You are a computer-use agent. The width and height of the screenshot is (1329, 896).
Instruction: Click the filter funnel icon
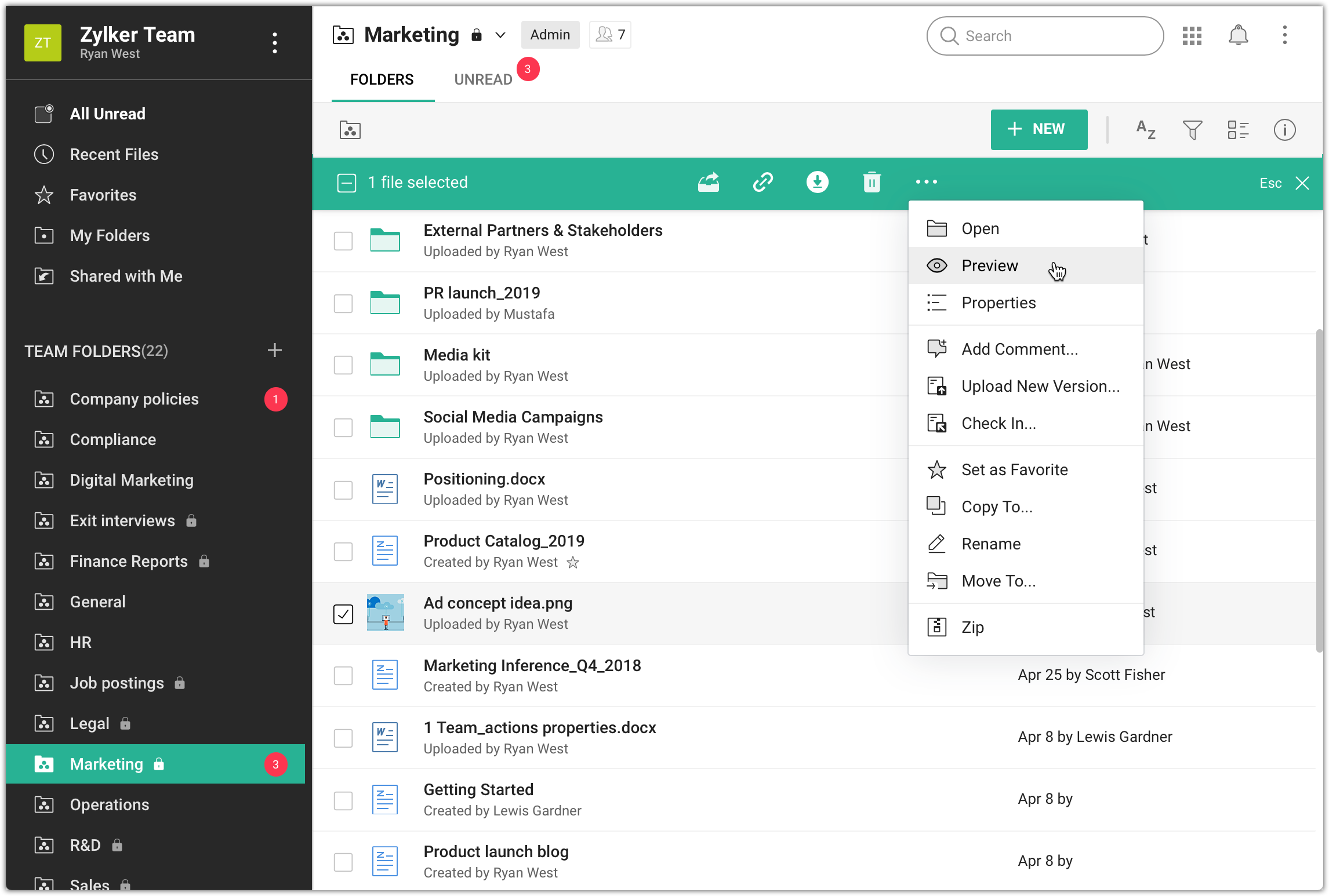(x=1192, y=130)
